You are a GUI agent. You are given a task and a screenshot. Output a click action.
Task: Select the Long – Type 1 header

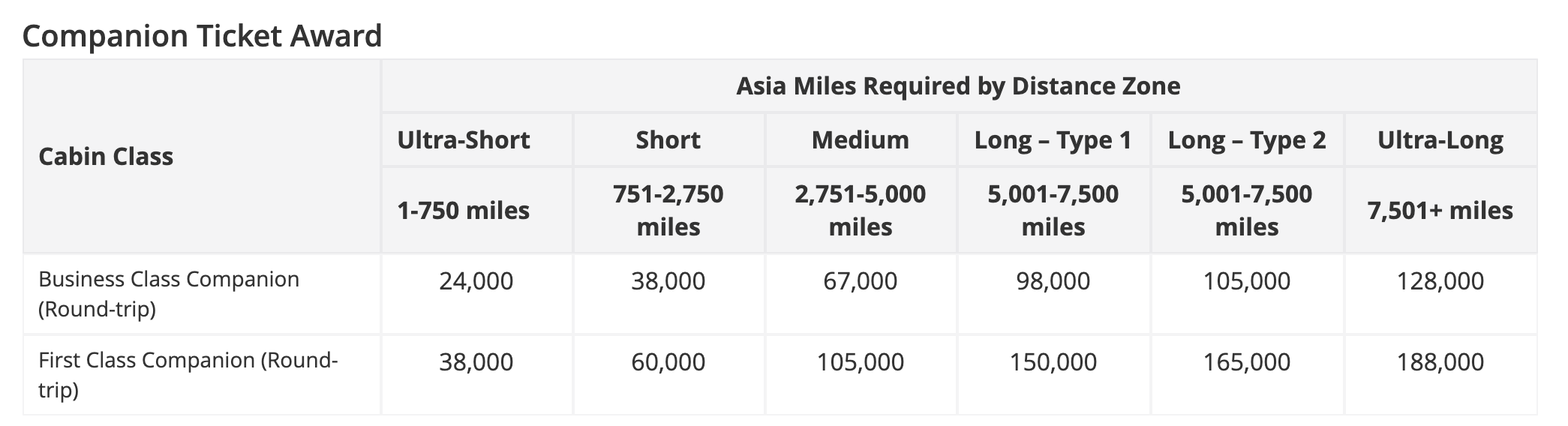point(1053,139)
